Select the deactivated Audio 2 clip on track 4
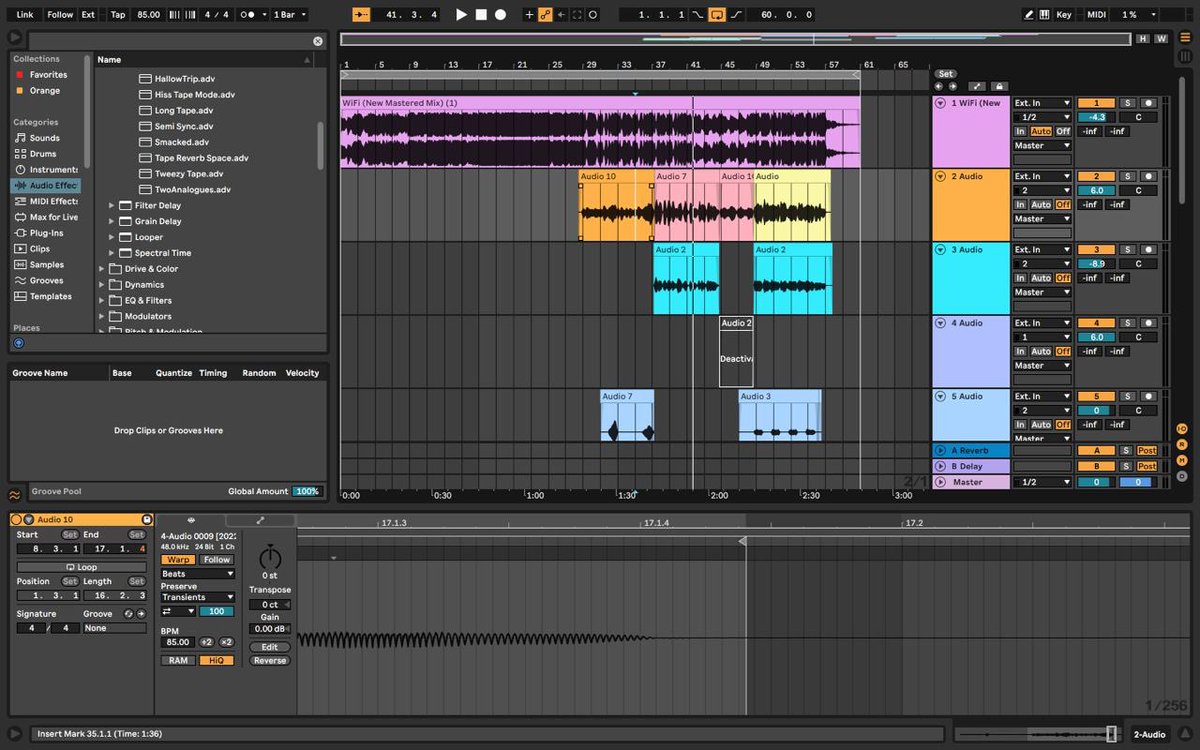The height and width of the screenshot is (750, 1200). pyautogui.click(x=736, y=352)
